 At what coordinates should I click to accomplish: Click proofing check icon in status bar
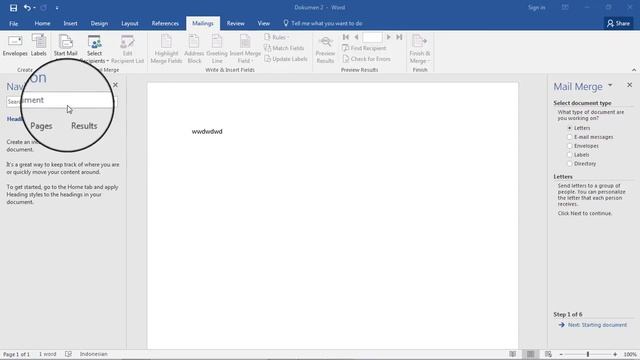point(69,354)
